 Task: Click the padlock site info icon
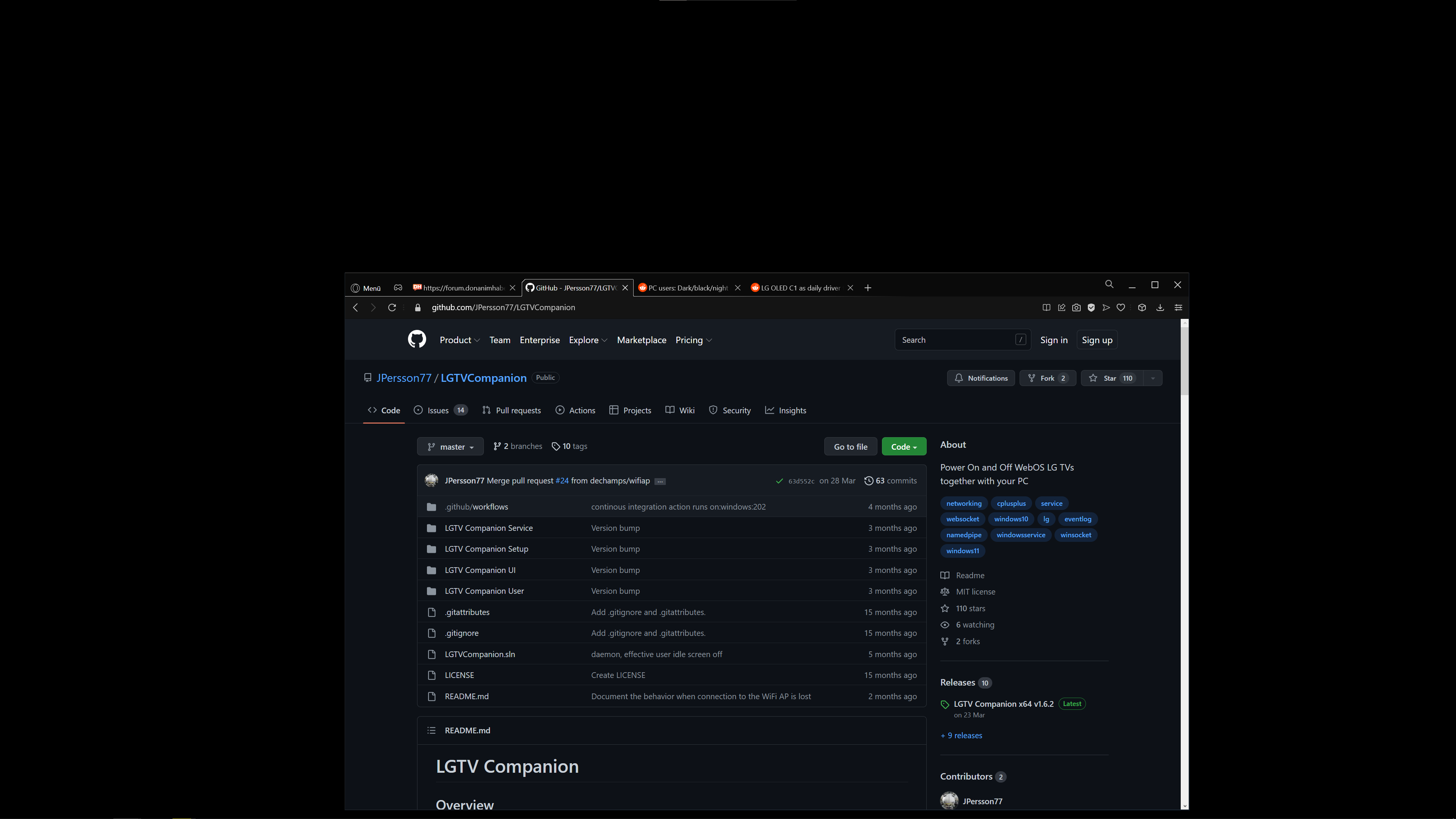point(418,308)
